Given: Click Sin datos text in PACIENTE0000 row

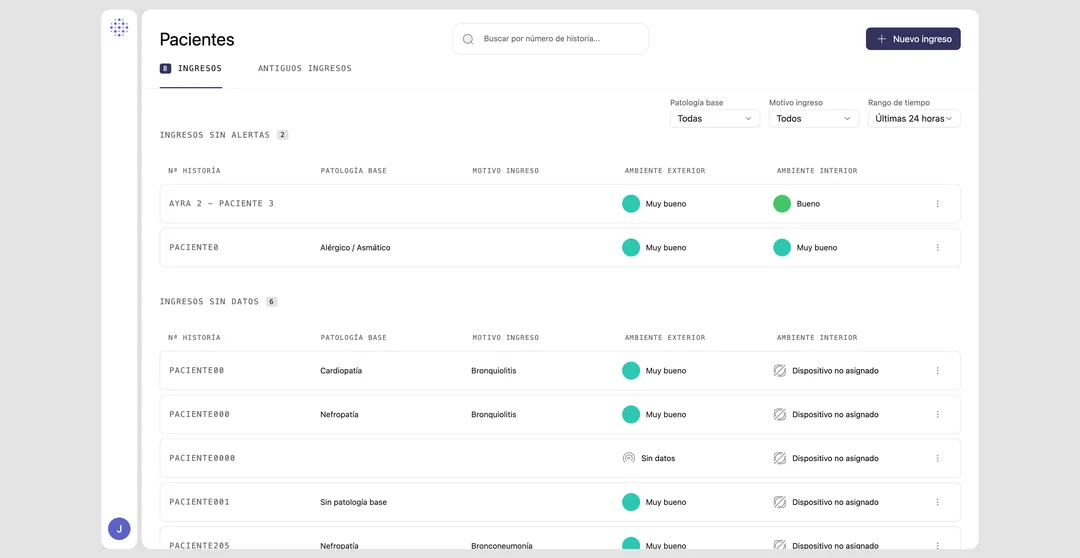Looking at the screenshot, I should click(x=658, y=458).
